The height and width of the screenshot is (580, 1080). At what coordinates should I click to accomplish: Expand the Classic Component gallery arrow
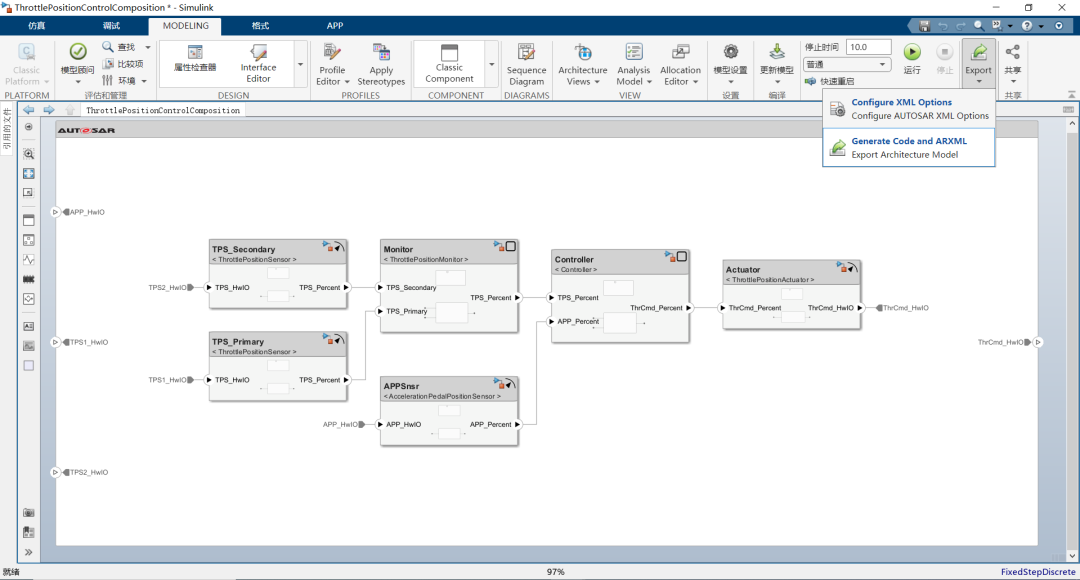(x=491, y=64)
